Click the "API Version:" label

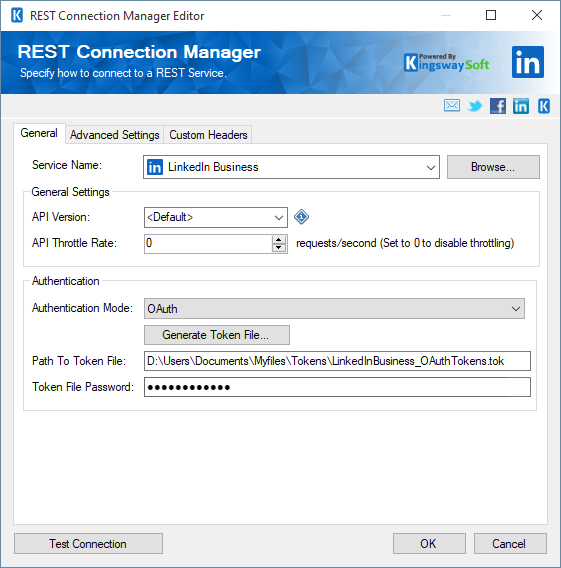coord(61,217)
